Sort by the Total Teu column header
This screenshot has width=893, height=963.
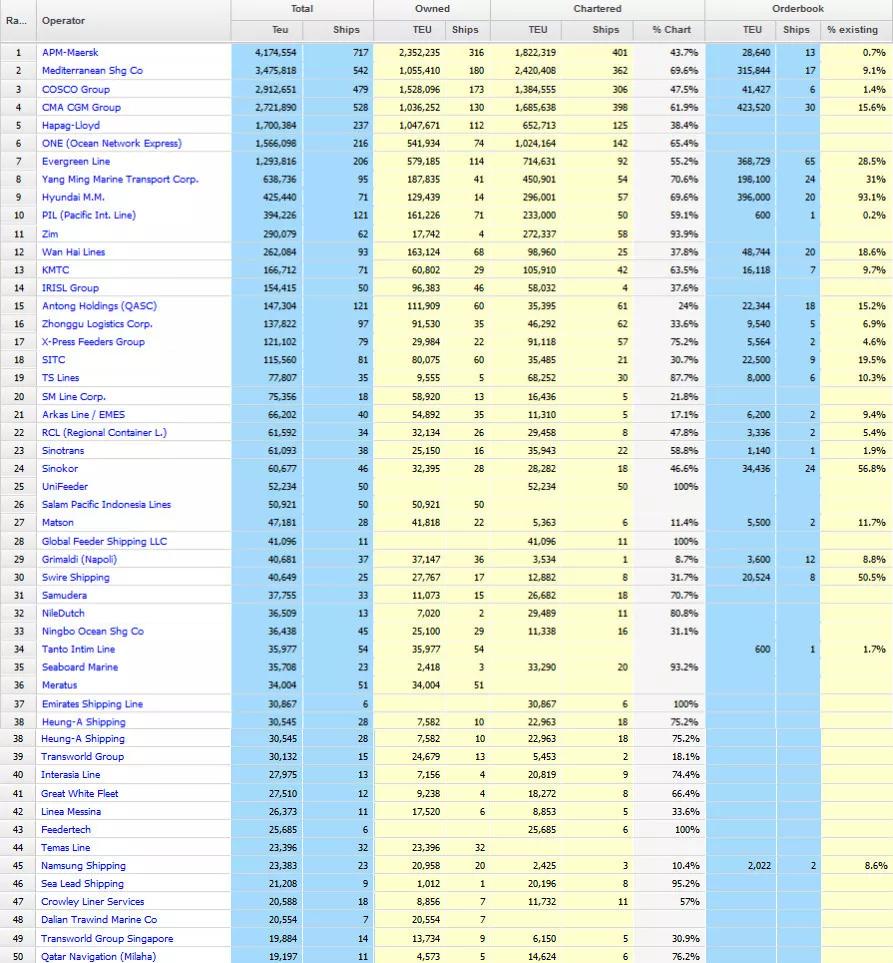[267, 30]
